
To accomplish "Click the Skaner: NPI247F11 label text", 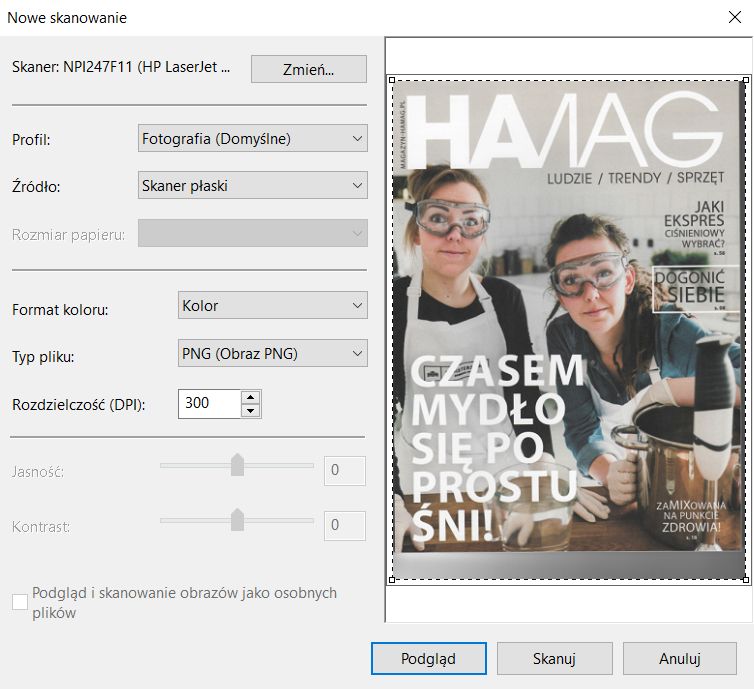I will (121, 67).
